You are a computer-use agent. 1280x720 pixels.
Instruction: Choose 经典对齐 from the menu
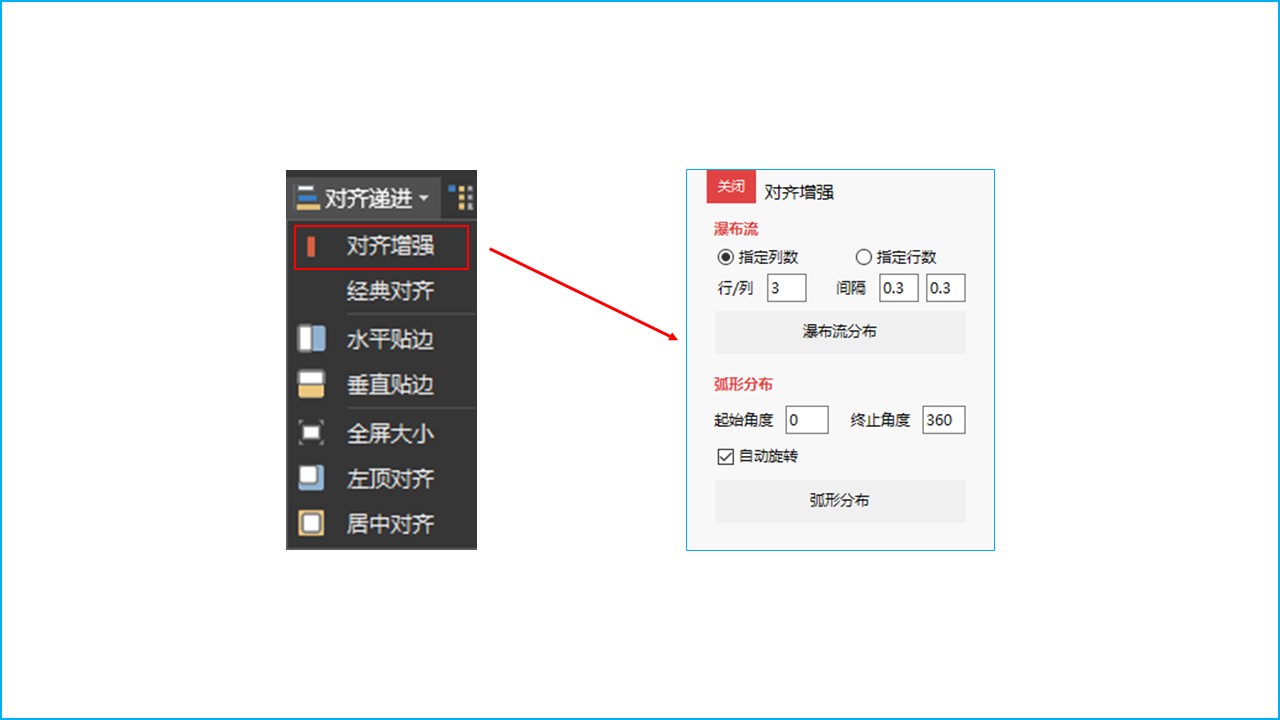pyautogui.click(x=390, y=292)
